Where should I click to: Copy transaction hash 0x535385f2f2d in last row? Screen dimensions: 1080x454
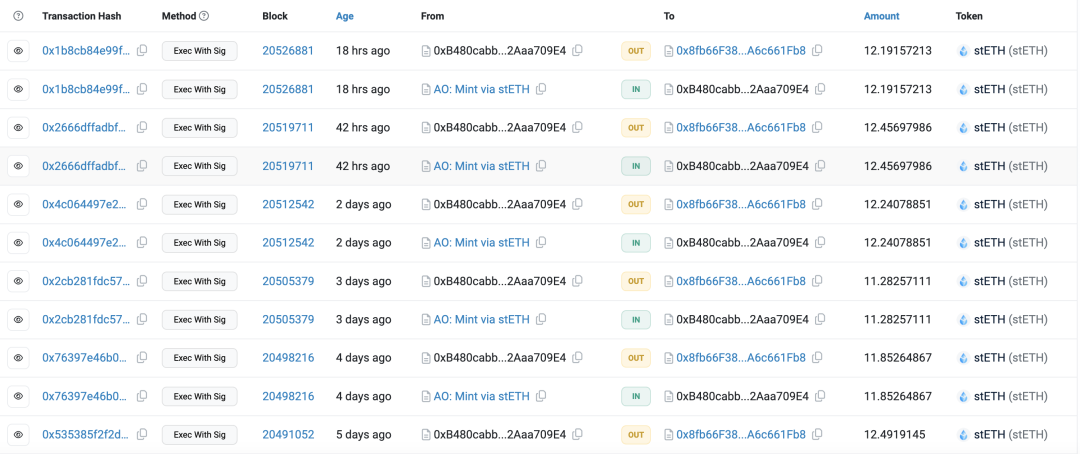pyautogui.click(x=142, y=435)
